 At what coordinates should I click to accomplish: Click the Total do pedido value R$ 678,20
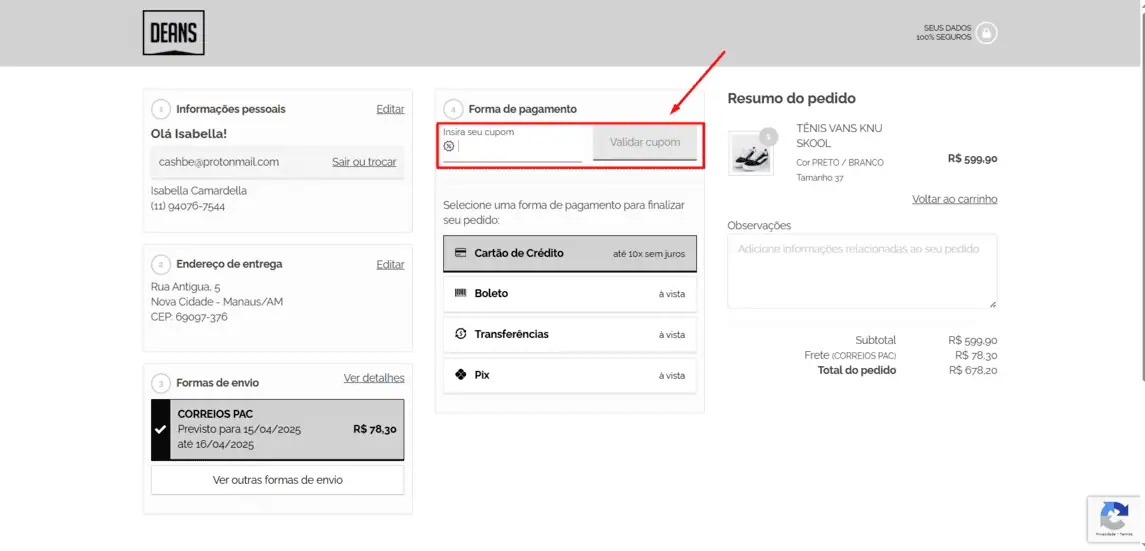[973, 370]
